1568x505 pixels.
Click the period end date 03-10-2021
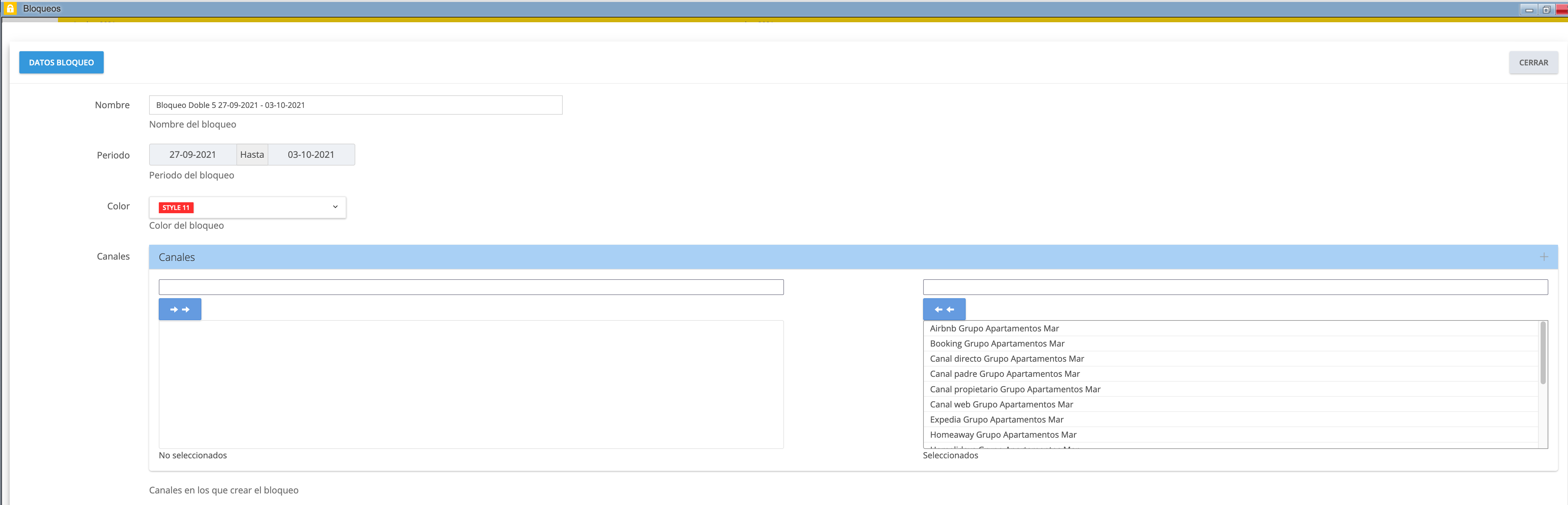pyautogui.click(x=311, y=155)
